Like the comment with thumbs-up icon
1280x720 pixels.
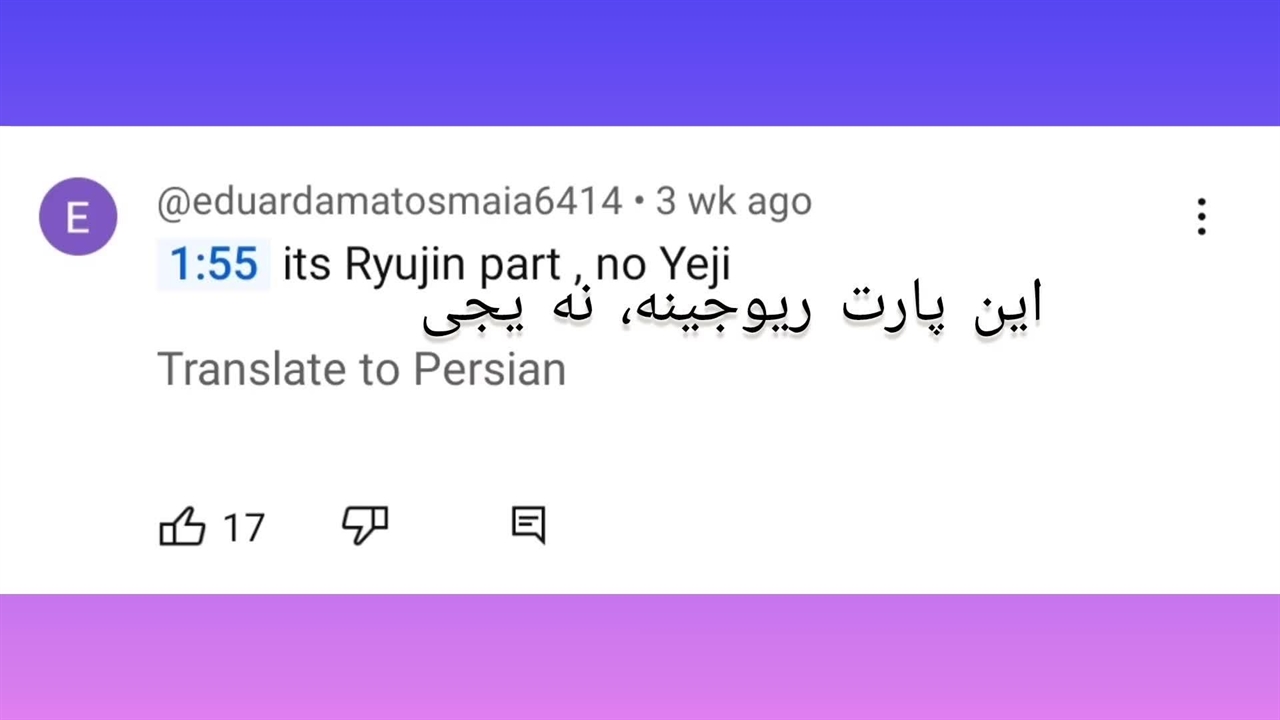click(183, 526)
